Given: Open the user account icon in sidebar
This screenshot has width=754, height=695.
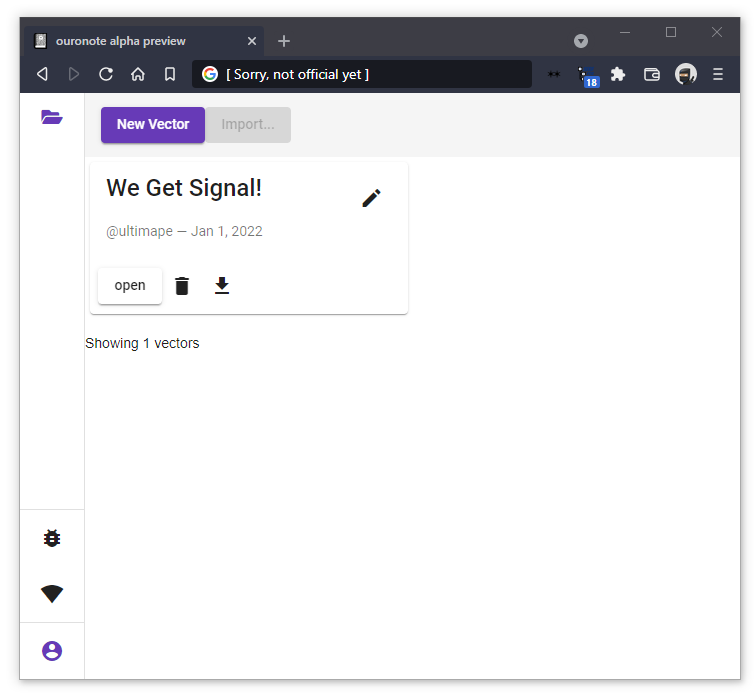Looking at the screenshot, I should [52, 651].
